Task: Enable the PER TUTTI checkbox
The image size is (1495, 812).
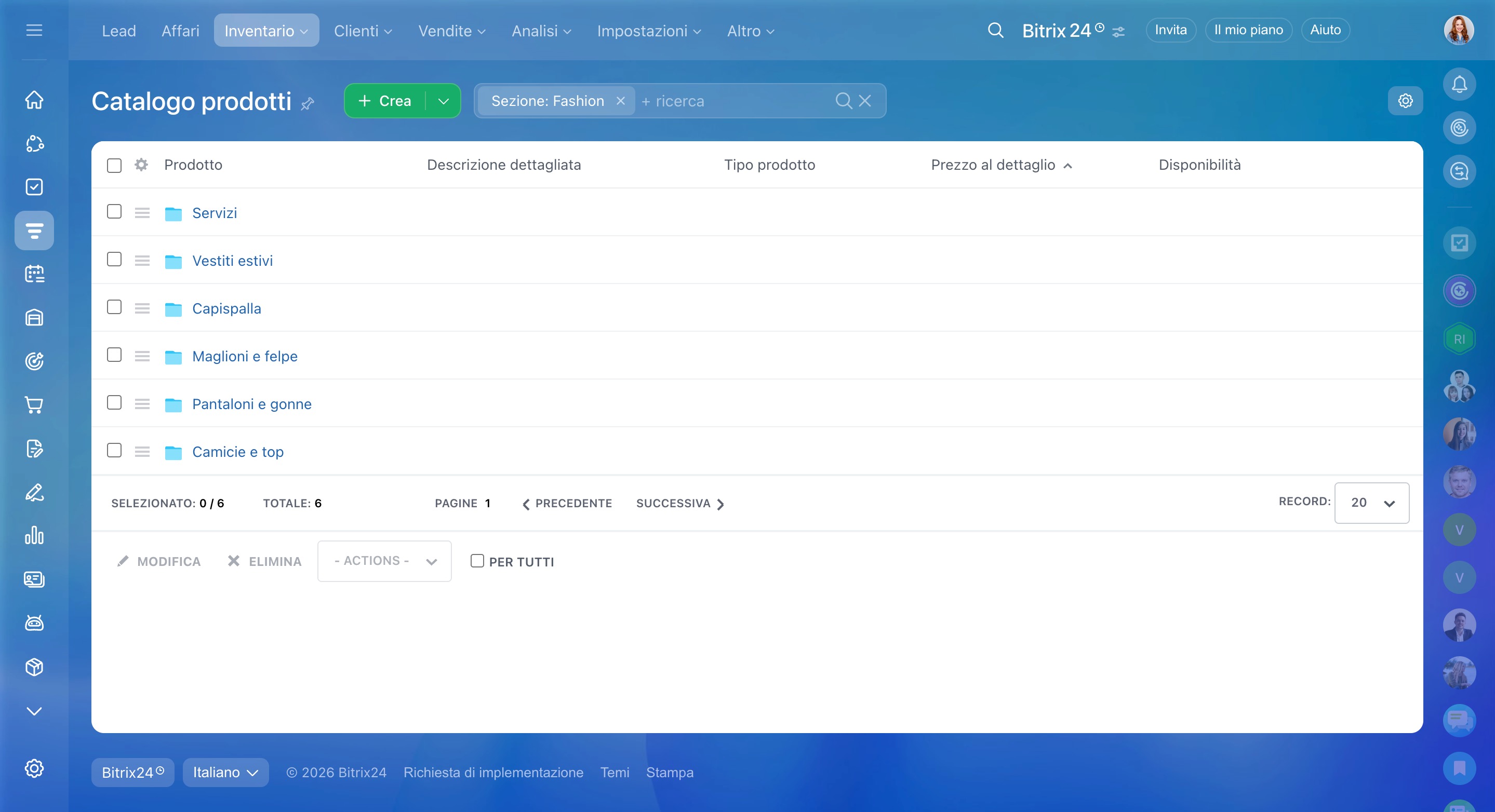Action: (x=477, y=561)
